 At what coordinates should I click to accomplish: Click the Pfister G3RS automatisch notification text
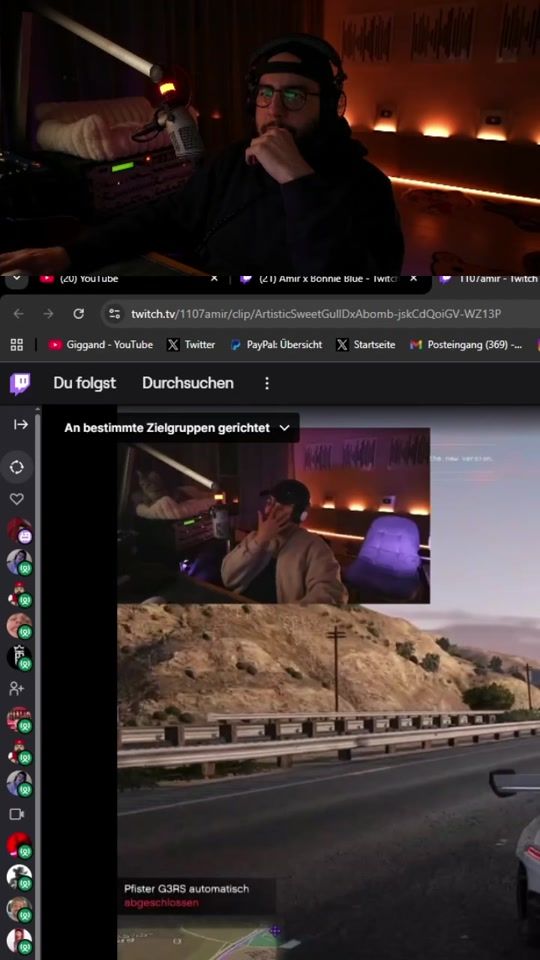click(186, 888)
